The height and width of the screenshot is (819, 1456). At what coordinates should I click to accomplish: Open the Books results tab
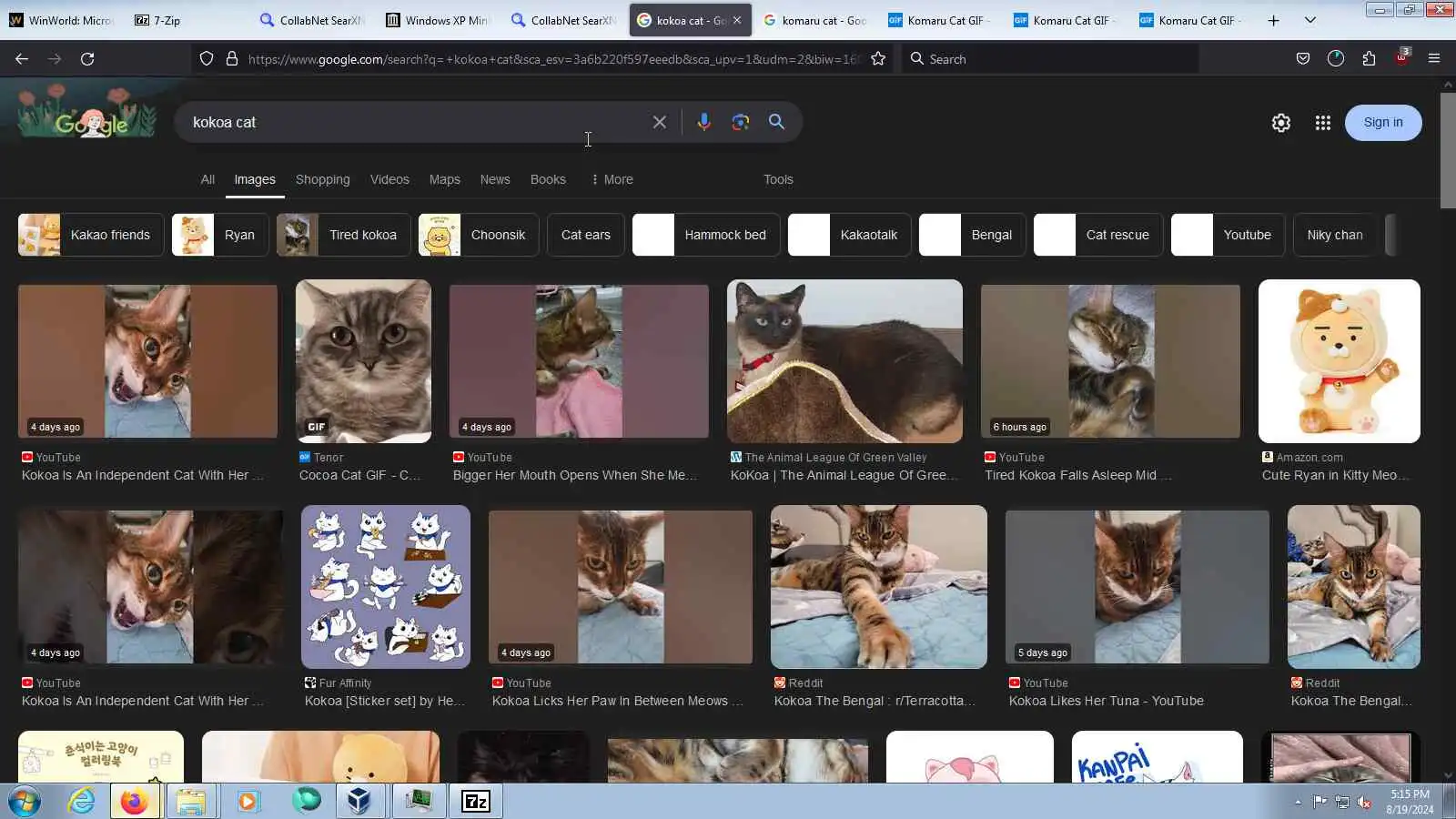pos(548,179)
